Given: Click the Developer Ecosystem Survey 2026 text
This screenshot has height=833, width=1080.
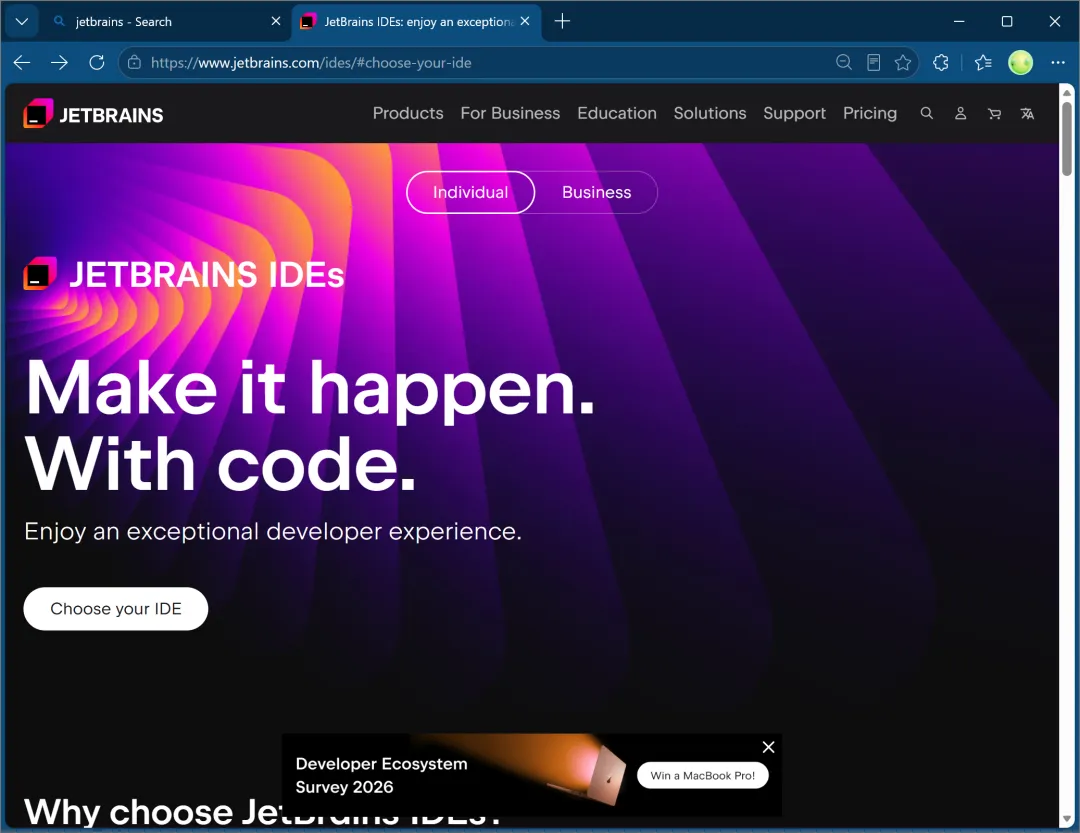Looking at the screenshot, I should click(382, 775).
